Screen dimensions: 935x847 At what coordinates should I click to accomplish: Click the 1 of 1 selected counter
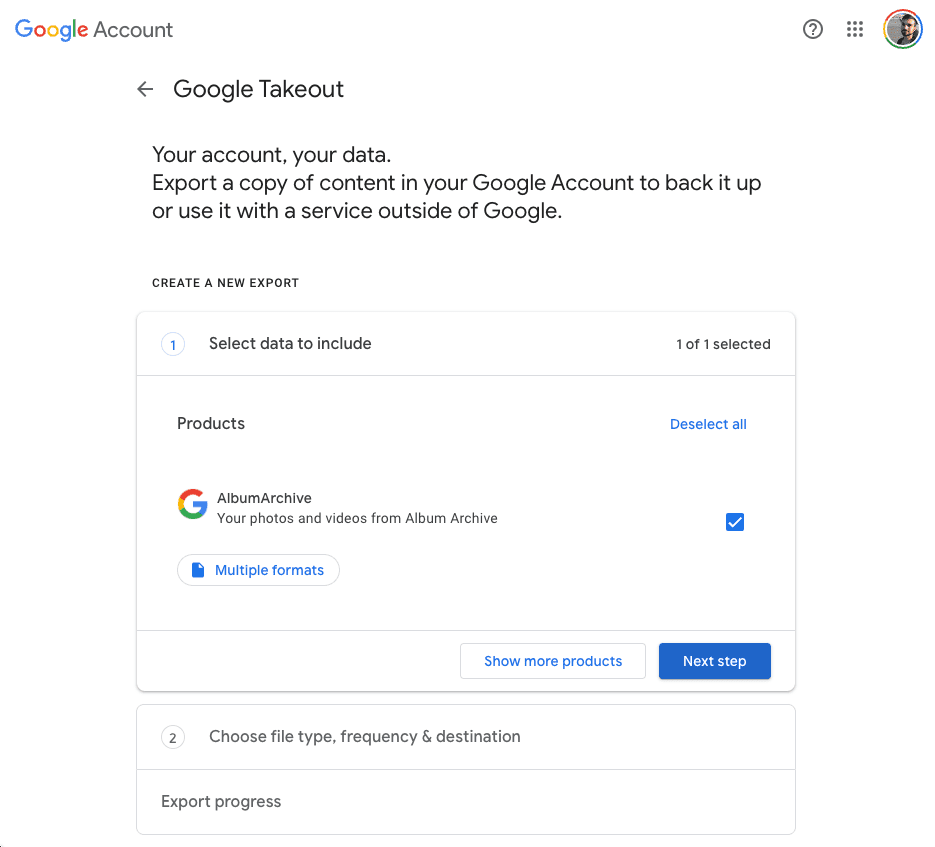pyautogui.click(x=723, y=344)
